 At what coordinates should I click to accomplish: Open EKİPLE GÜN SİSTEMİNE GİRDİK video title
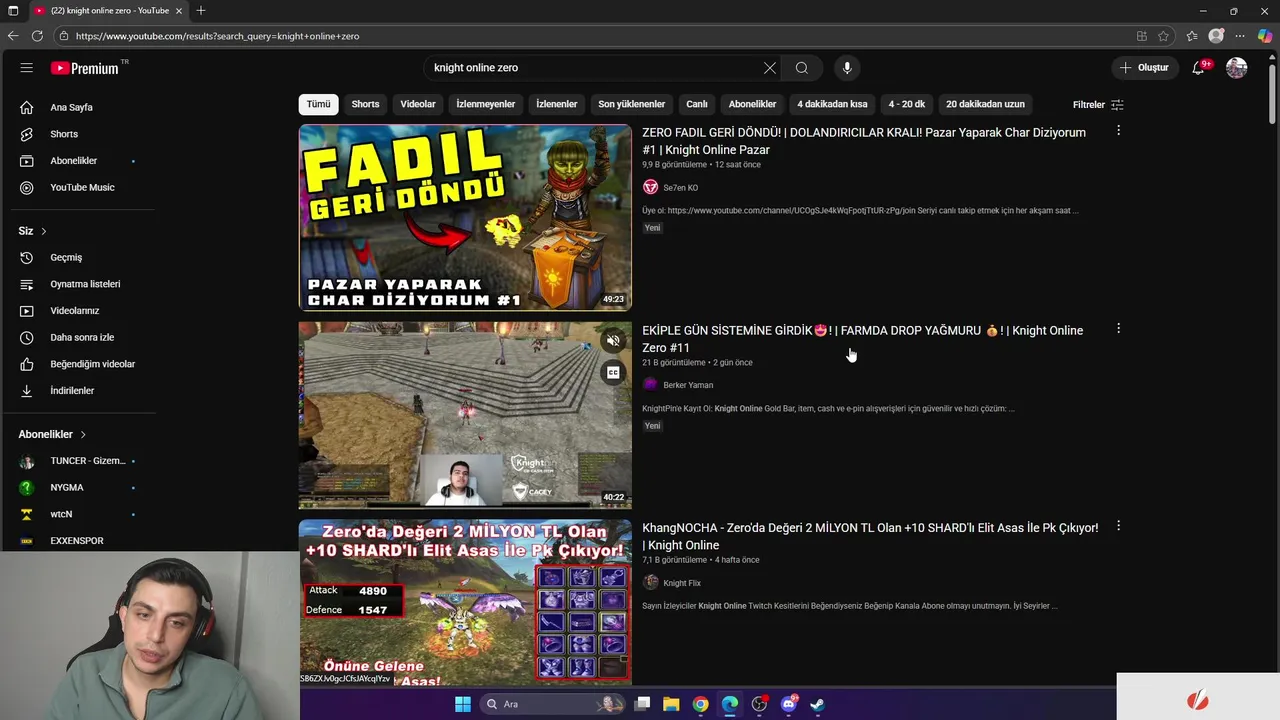[x=862, y=339]
